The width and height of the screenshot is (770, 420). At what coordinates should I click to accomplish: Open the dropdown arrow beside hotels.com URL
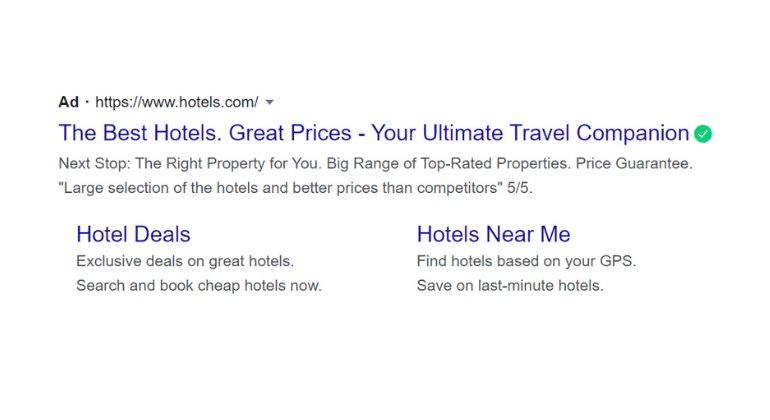(269, 102)
